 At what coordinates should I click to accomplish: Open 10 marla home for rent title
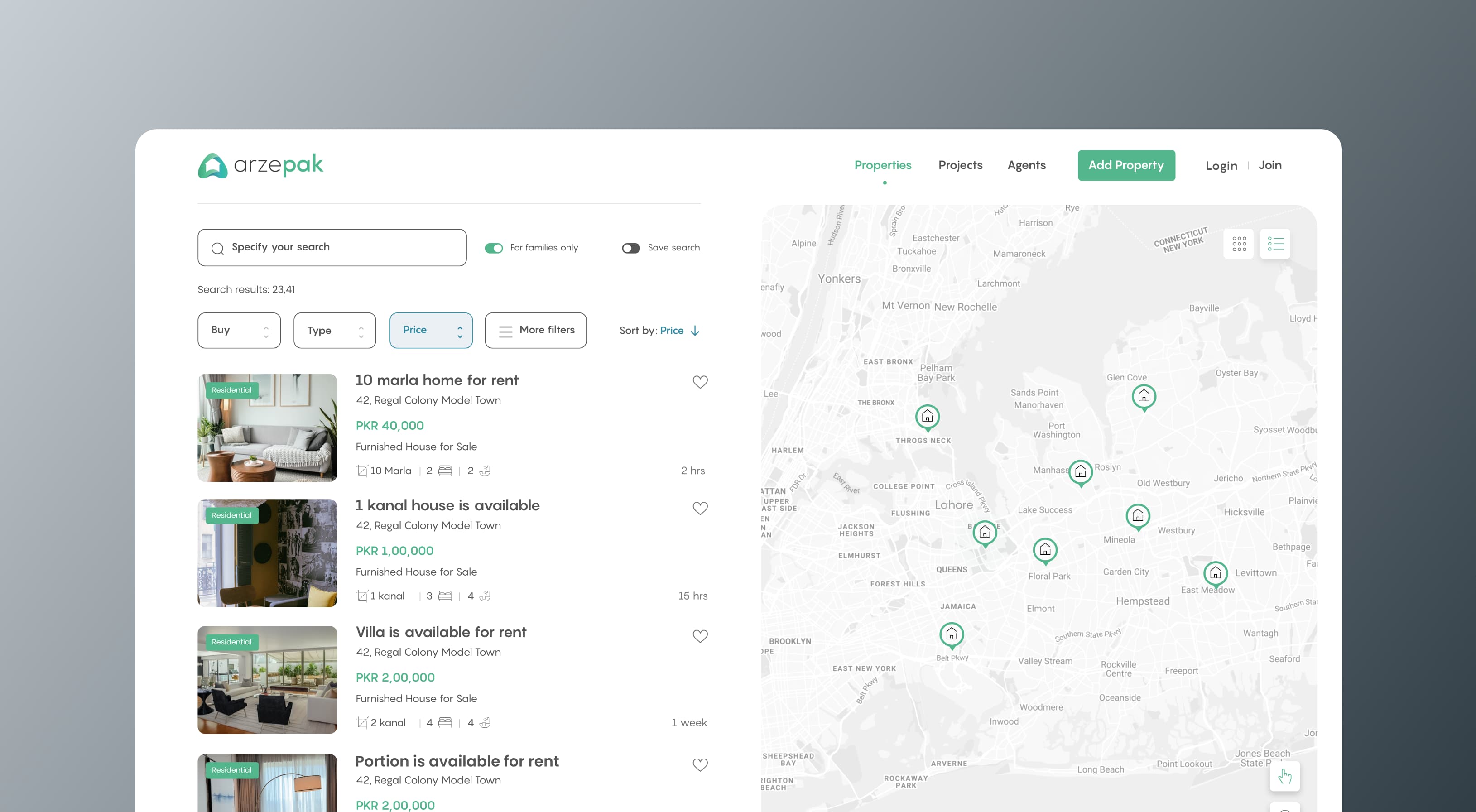tap(437, 380)
